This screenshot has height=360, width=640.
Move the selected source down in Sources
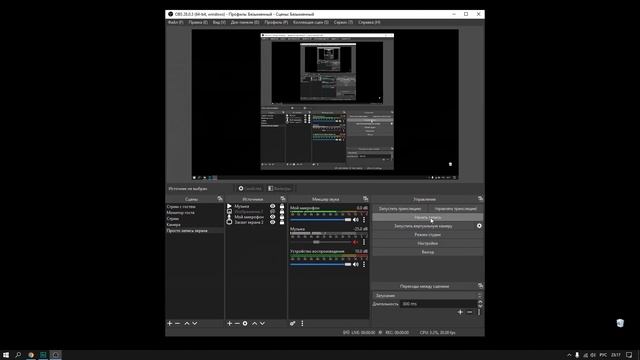(262, 323)
